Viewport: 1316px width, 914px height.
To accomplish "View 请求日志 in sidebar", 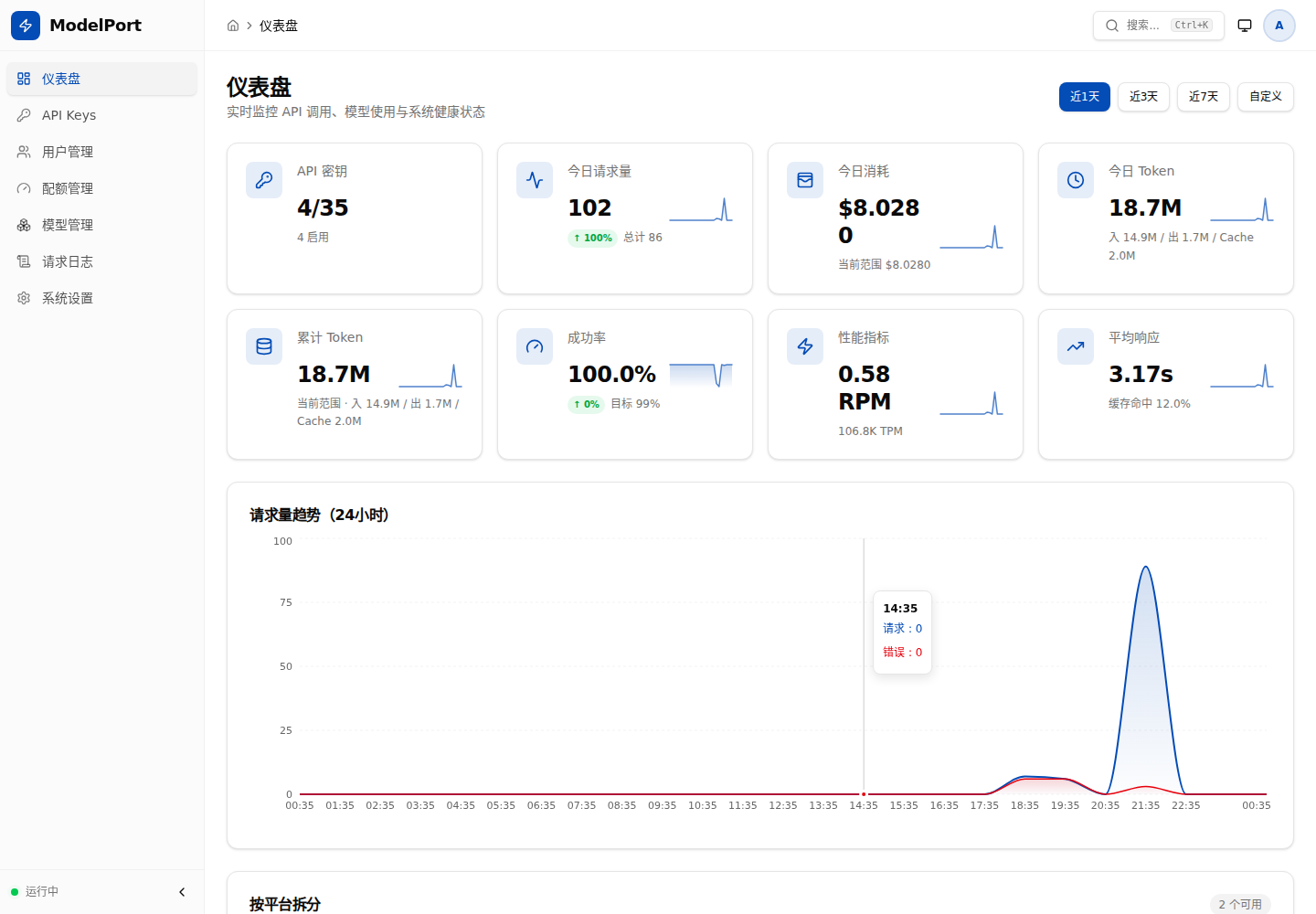I will click(101, 261).
